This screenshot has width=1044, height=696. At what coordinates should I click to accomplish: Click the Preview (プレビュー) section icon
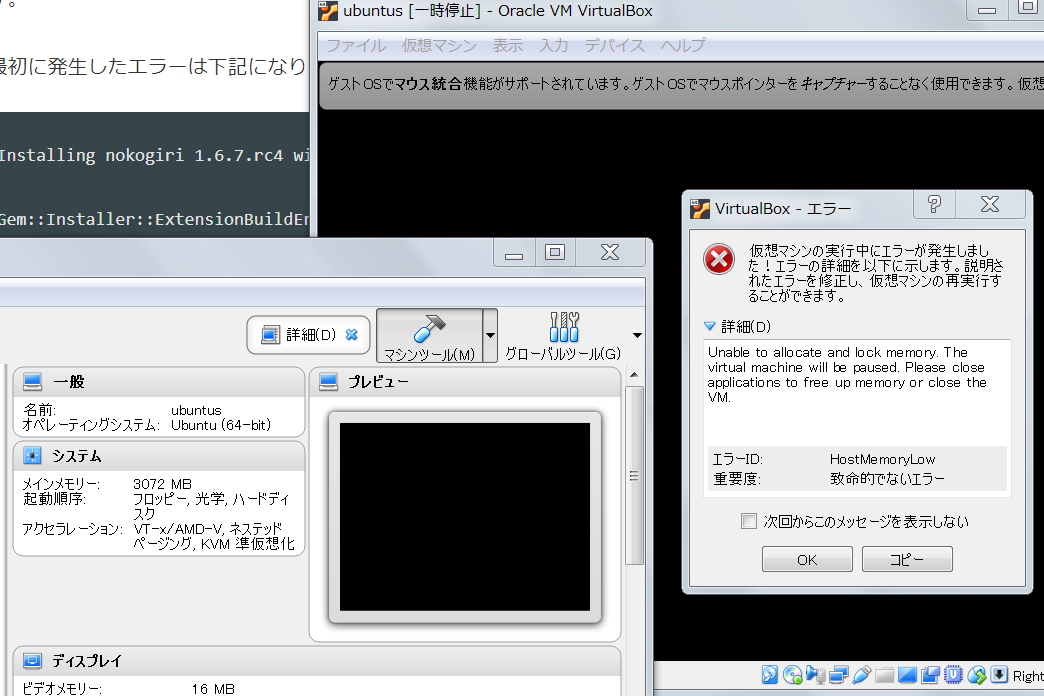click(x=328, y=382)
